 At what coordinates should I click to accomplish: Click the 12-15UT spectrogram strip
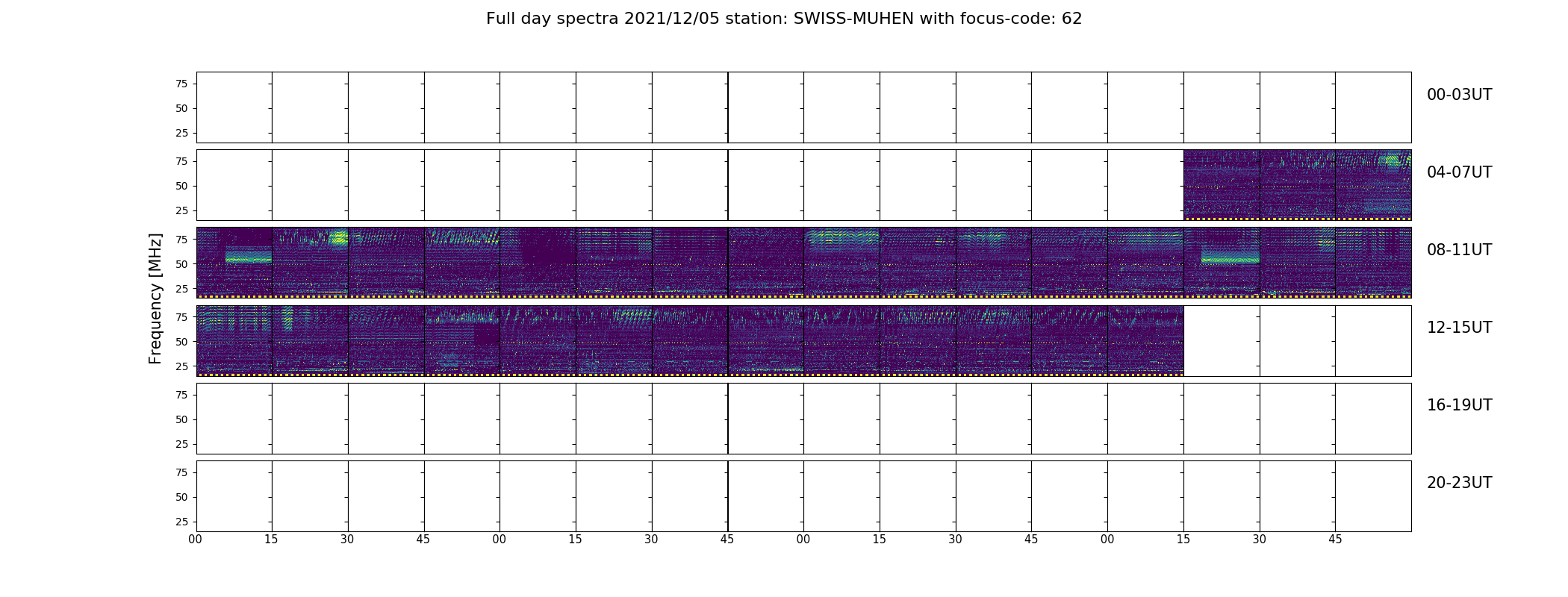click(x=690, y=340)
